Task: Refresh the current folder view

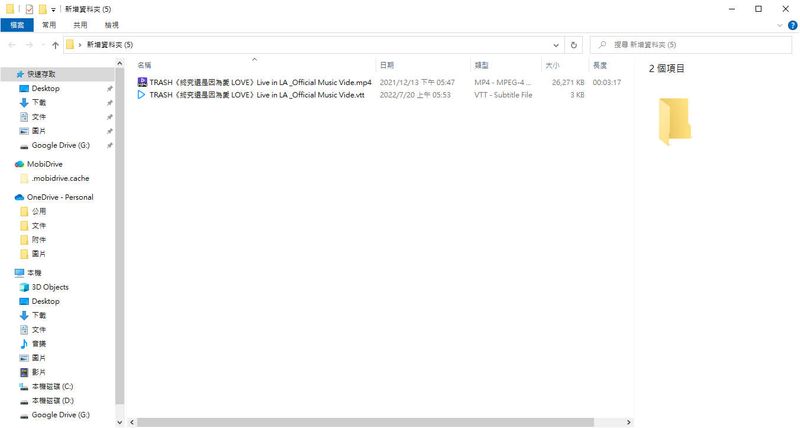Action: tap(573, 45)
